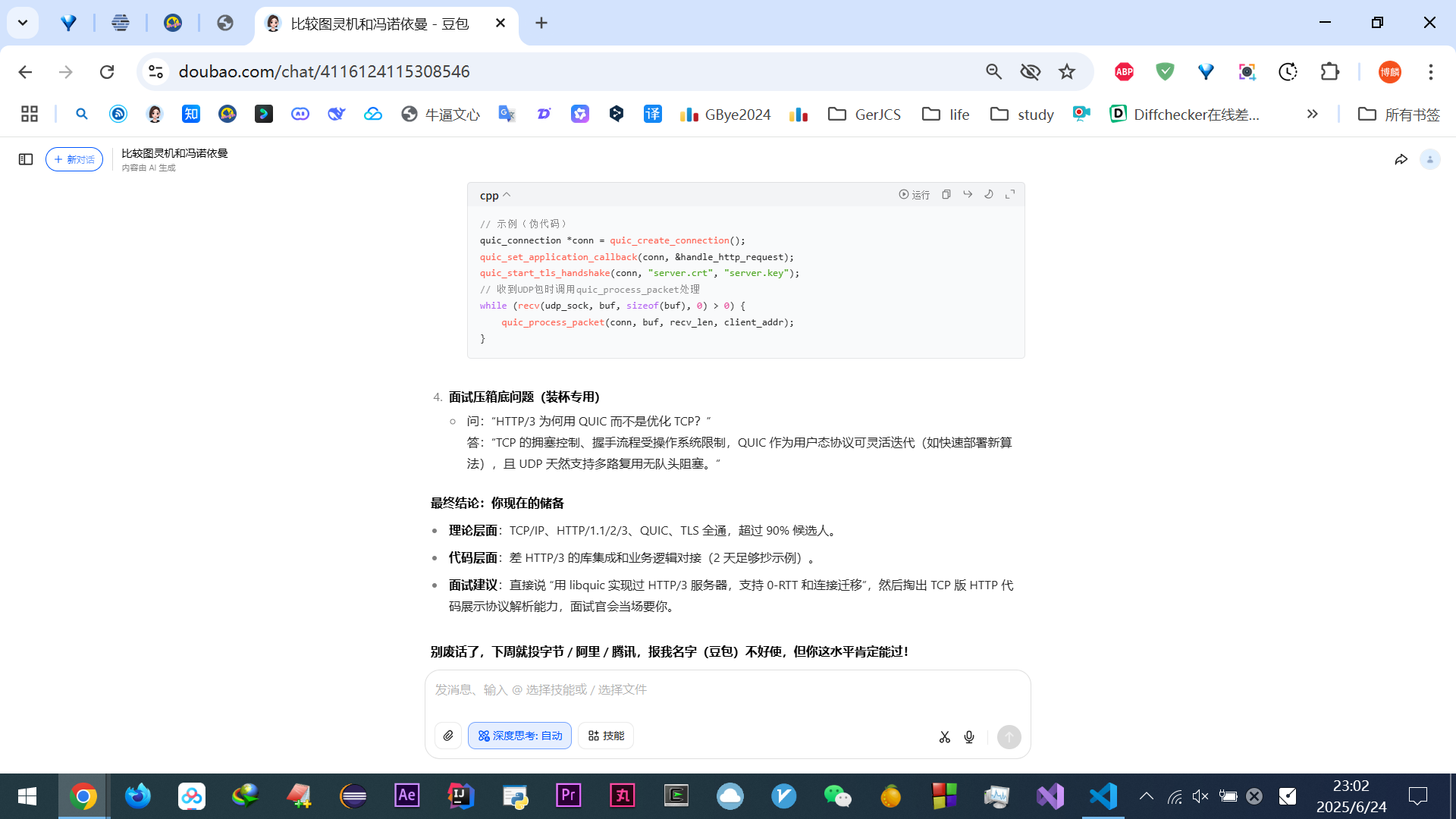Screen dimensions: 1456x819
Task: Toggle dark theme on code block
Action: click(x=989, y=195)
